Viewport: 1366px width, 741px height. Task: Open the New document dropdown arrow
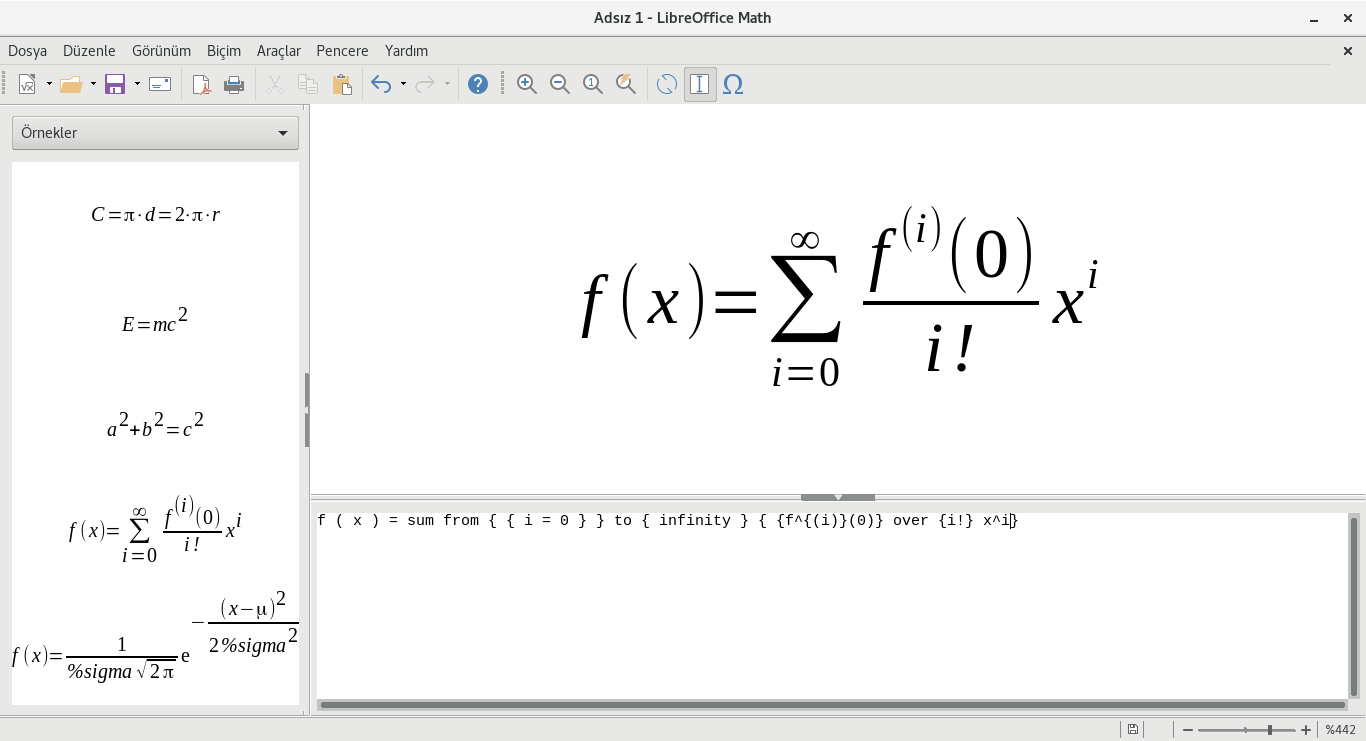[x=49, y=85]
